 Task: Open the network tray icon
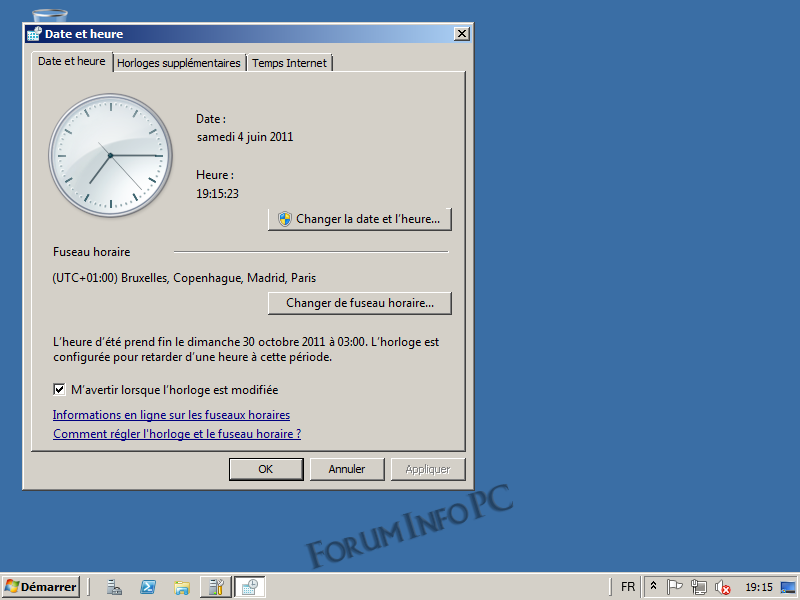[698, 588]
